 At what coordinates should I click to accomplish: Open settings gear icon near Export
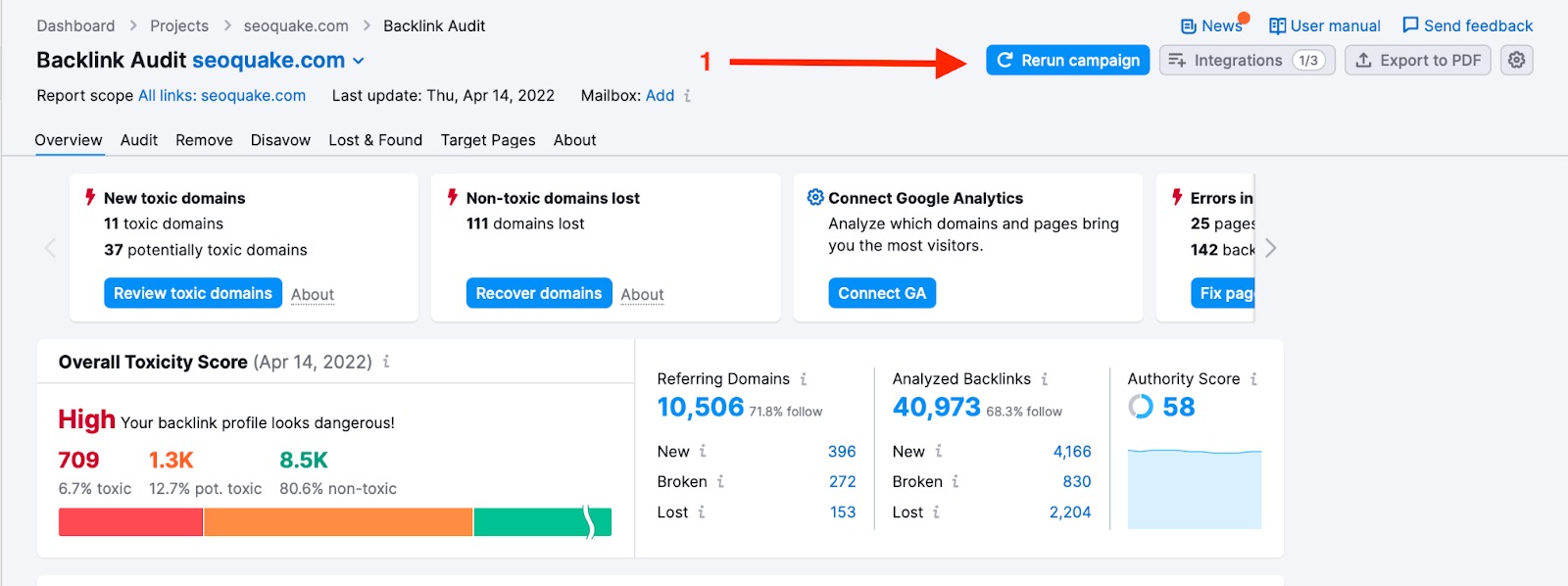click(1516, 60)
